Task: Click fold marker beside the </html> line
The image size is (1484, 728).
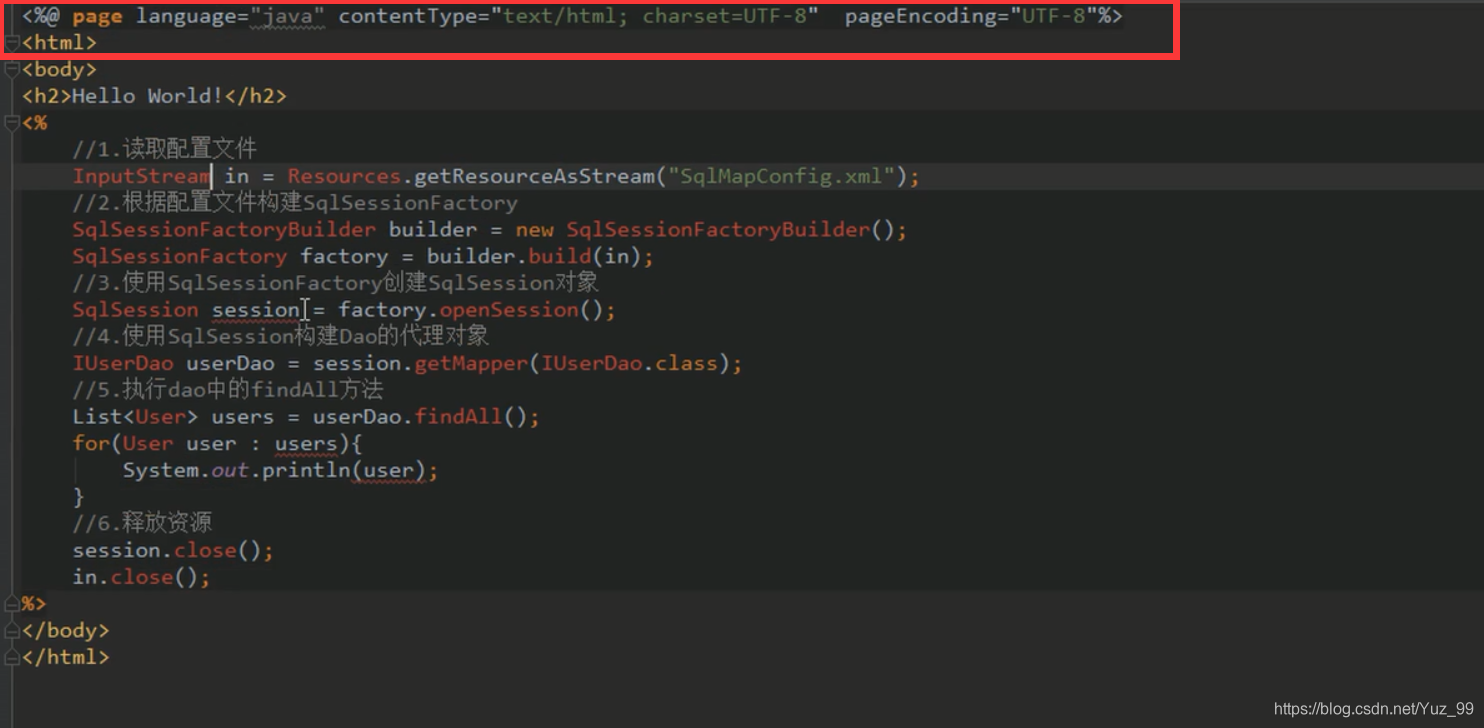Action: [x=12, y=657]
